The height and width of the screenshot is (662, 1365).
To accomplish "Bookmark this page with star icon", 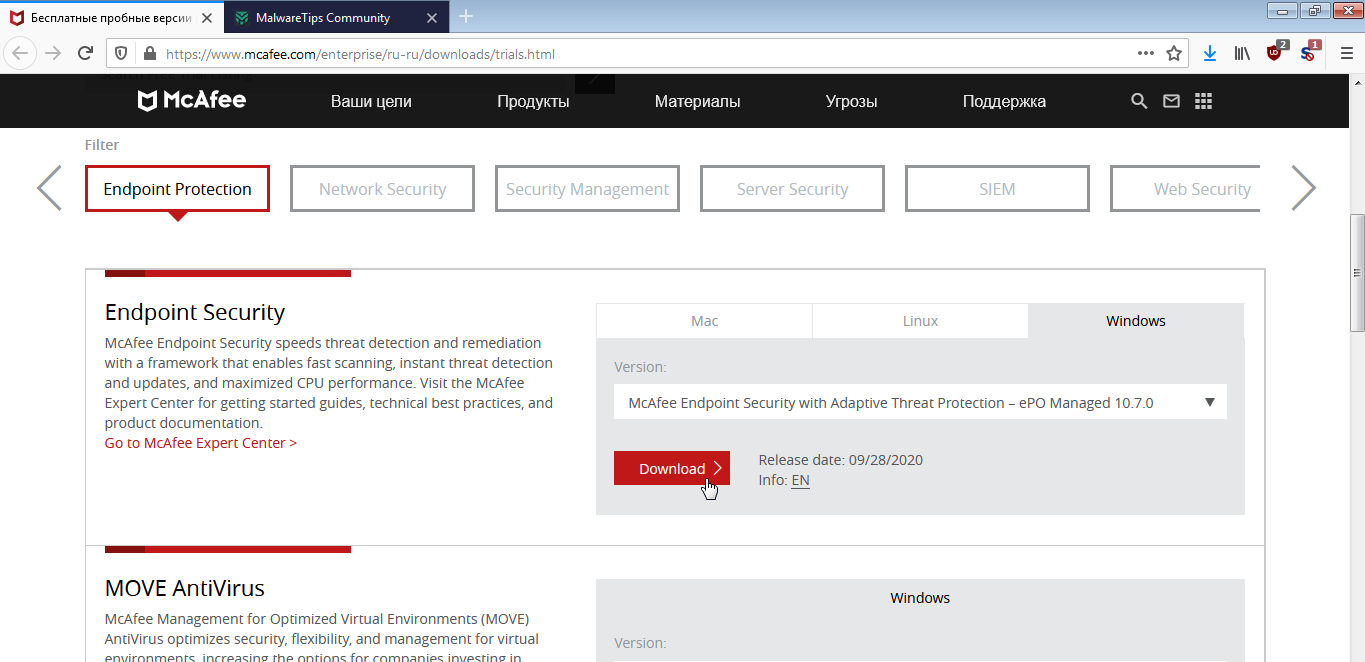I will point(1174,54).
